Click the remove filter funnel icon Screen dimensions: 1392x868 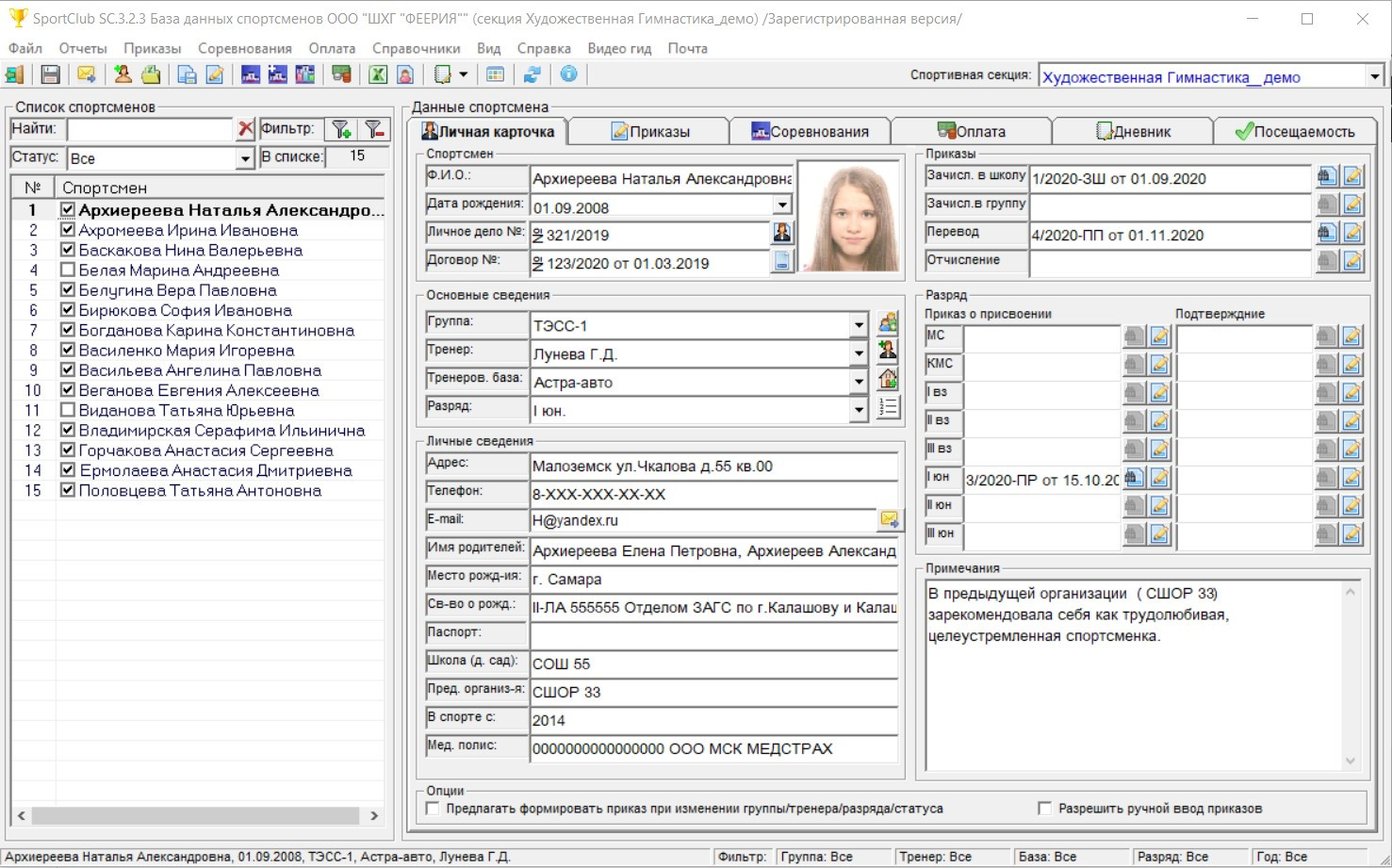[x=374, y=129]
